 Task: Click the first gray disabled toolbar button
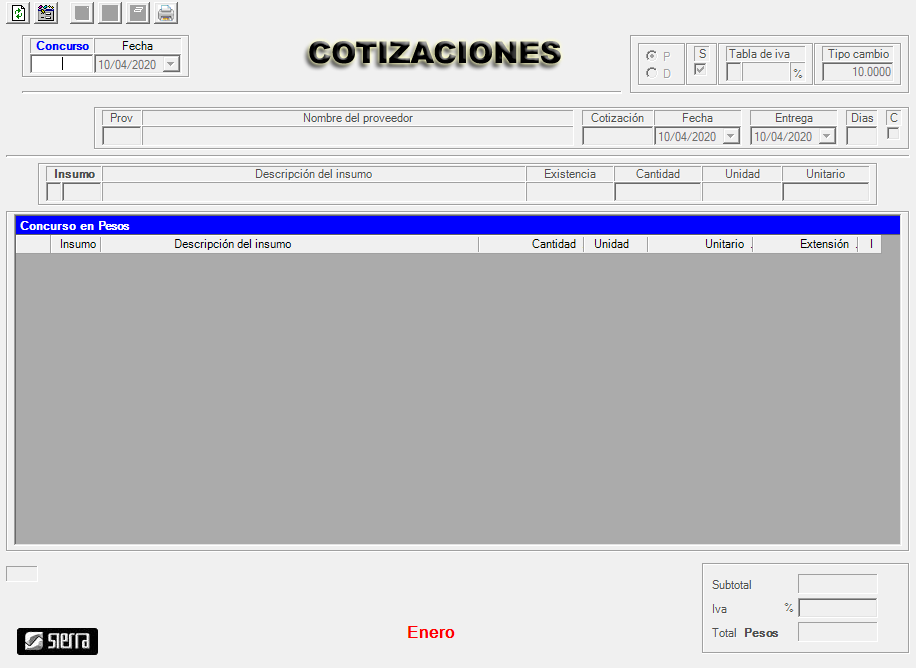coord(82,13)
